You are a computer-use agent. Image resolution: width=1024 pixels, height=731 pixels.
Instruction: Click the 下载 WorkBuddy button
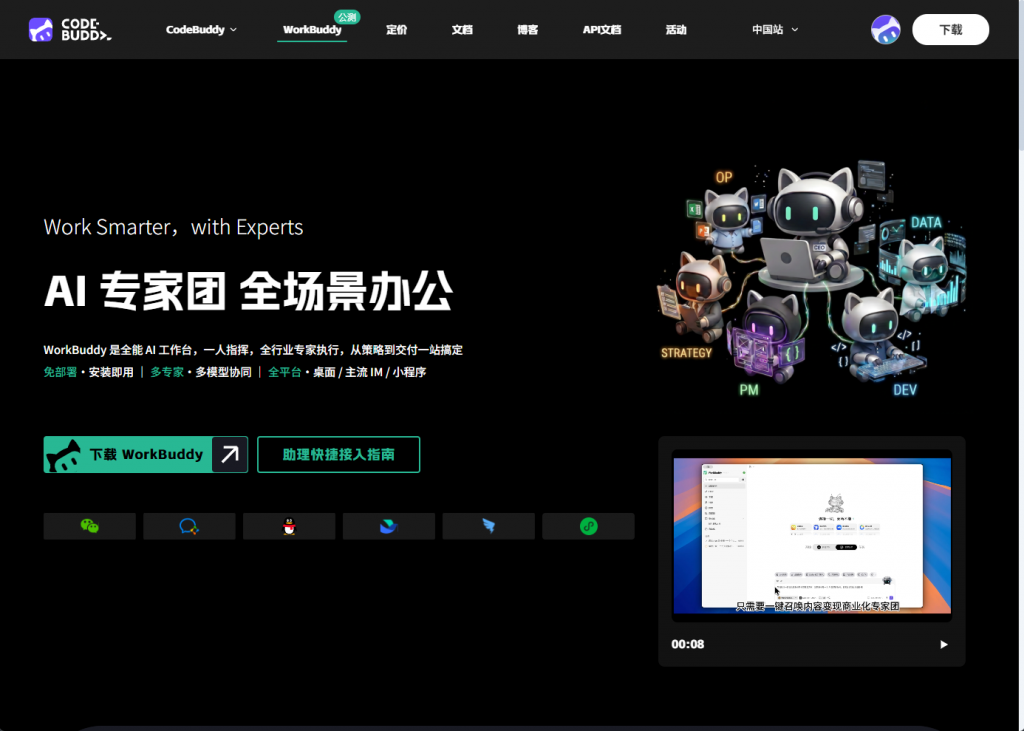[146, 454]
